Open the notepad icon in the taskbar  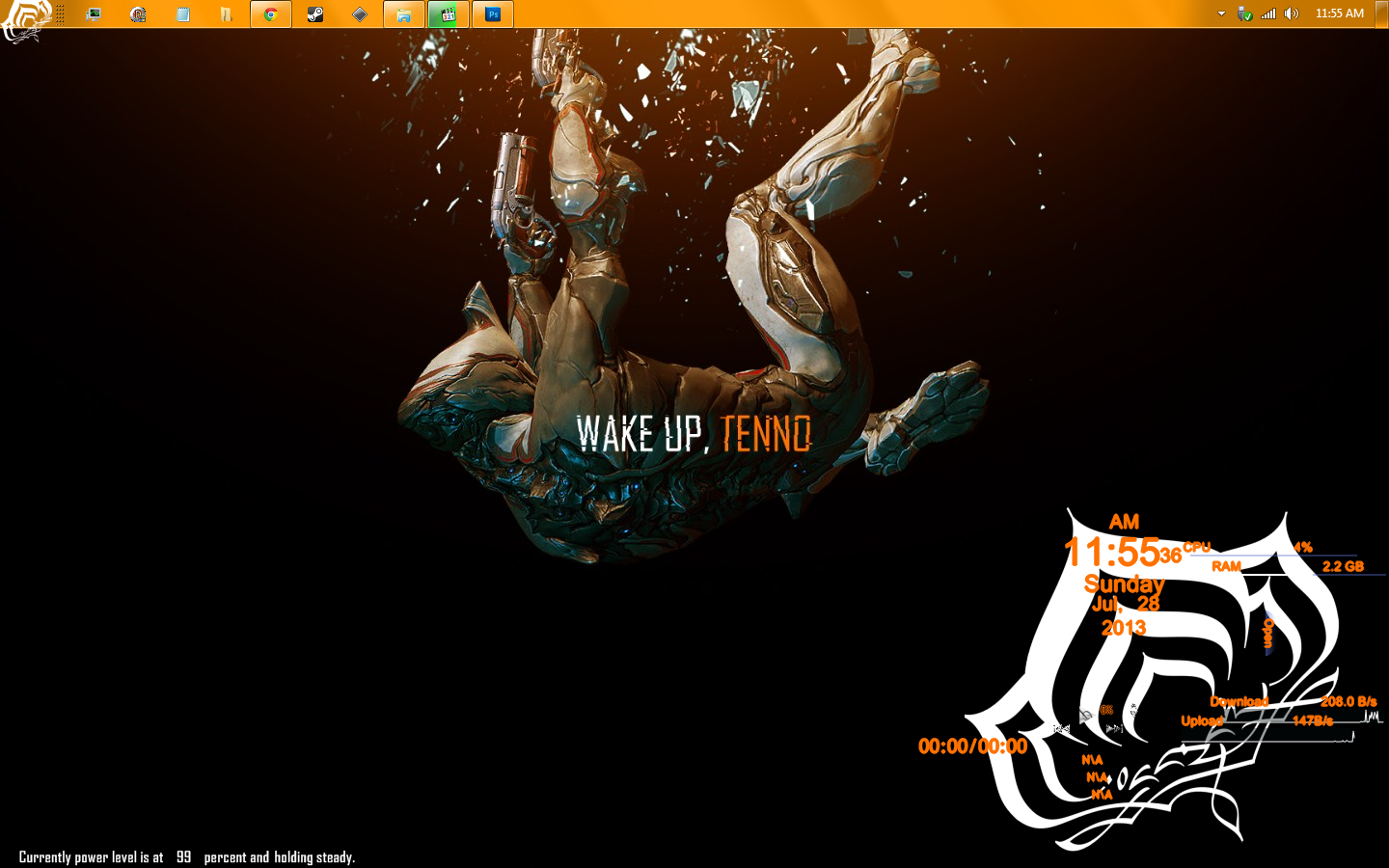182,14
